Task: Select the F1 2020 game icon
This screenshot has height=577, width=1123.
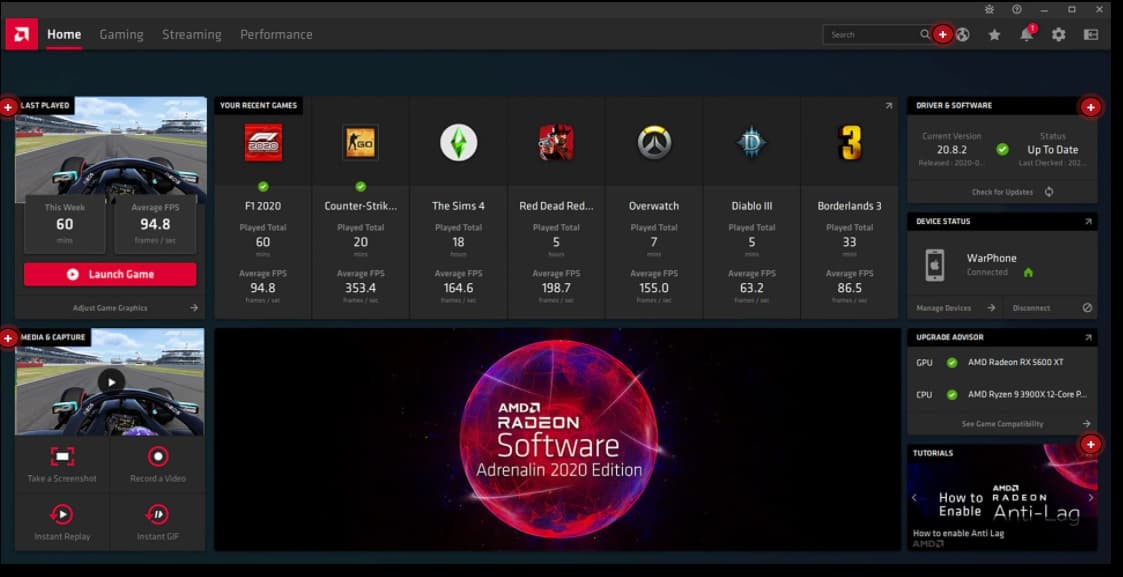Action: (x=263, y=142)
